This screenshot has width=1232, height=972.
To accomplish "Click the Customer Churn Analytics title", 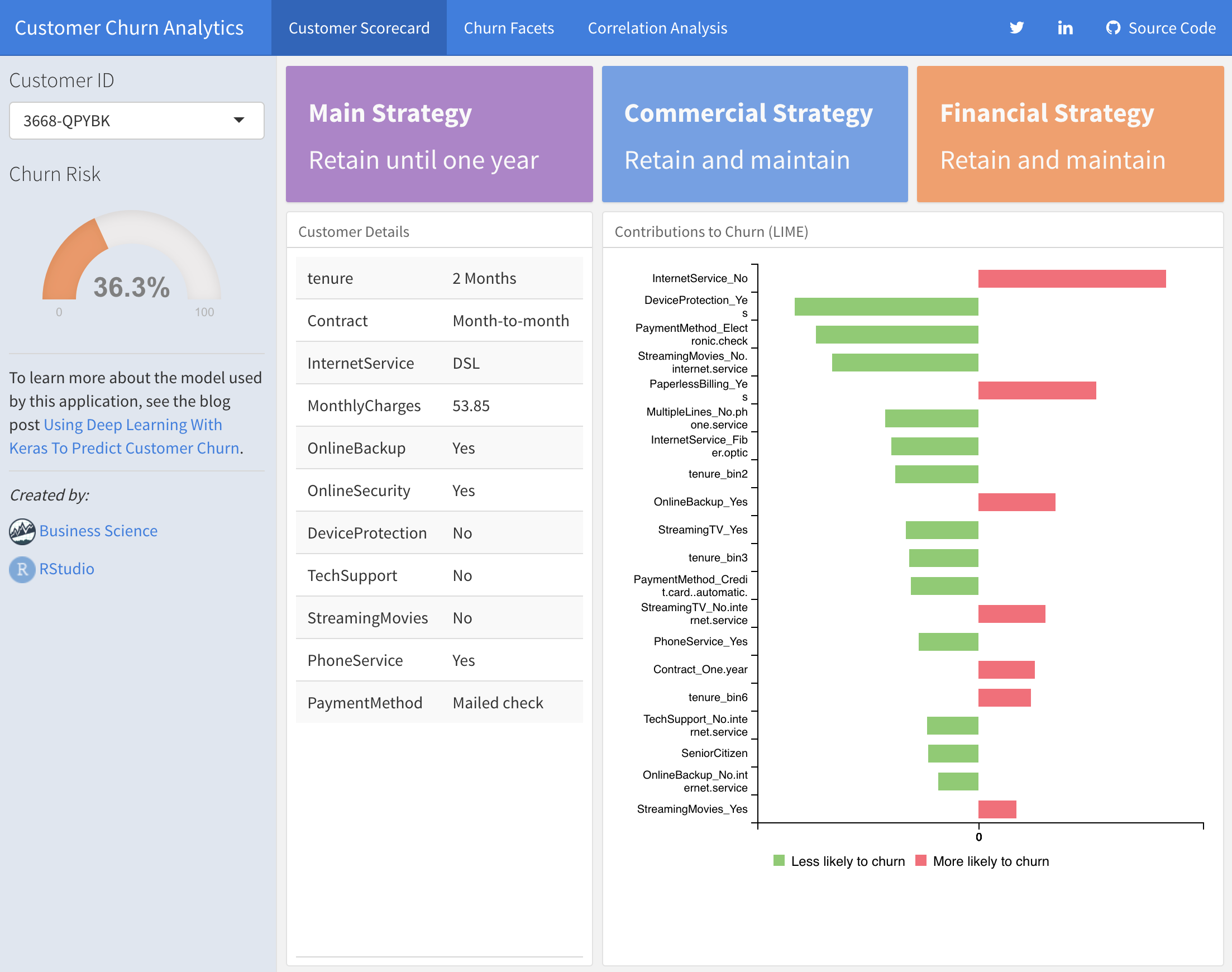I will [x=129, y=28].
